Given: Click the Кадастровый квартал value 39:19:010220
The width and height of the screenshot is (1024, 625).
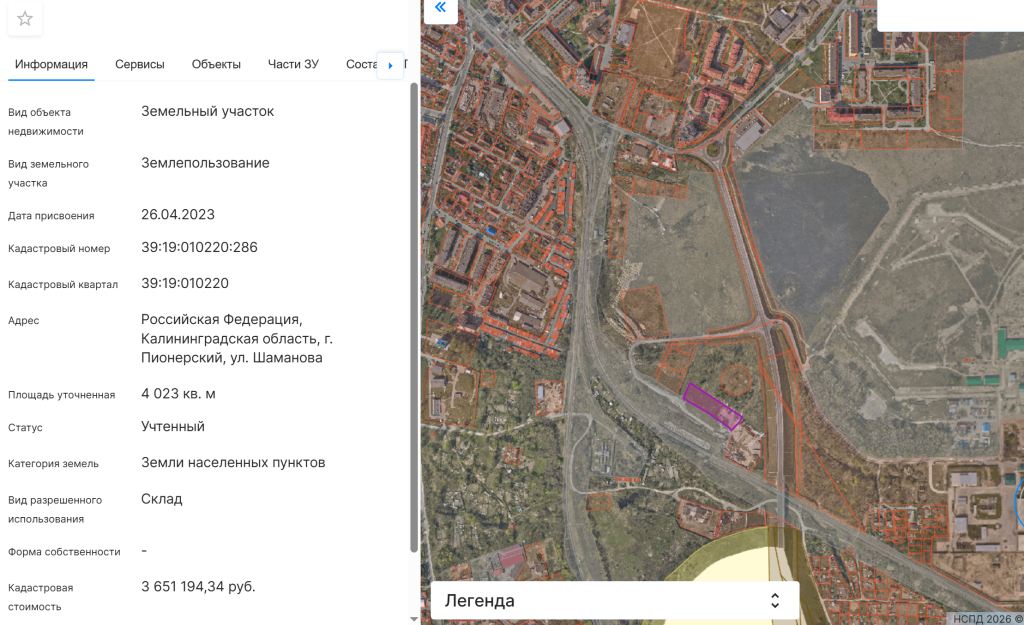Looking at the screenshot, I should point(185,283).
